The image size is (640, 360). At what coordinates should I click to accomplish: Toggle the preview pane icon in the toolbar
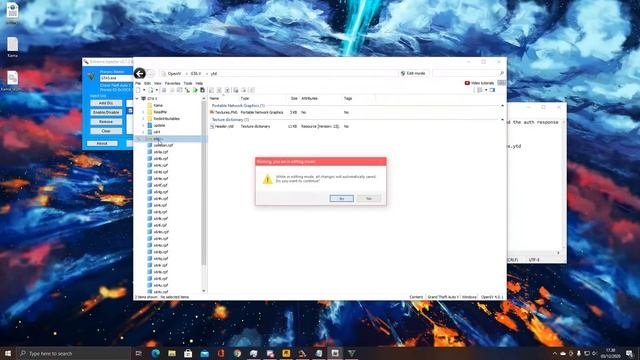pyautogui.click(x=492, y=90)
